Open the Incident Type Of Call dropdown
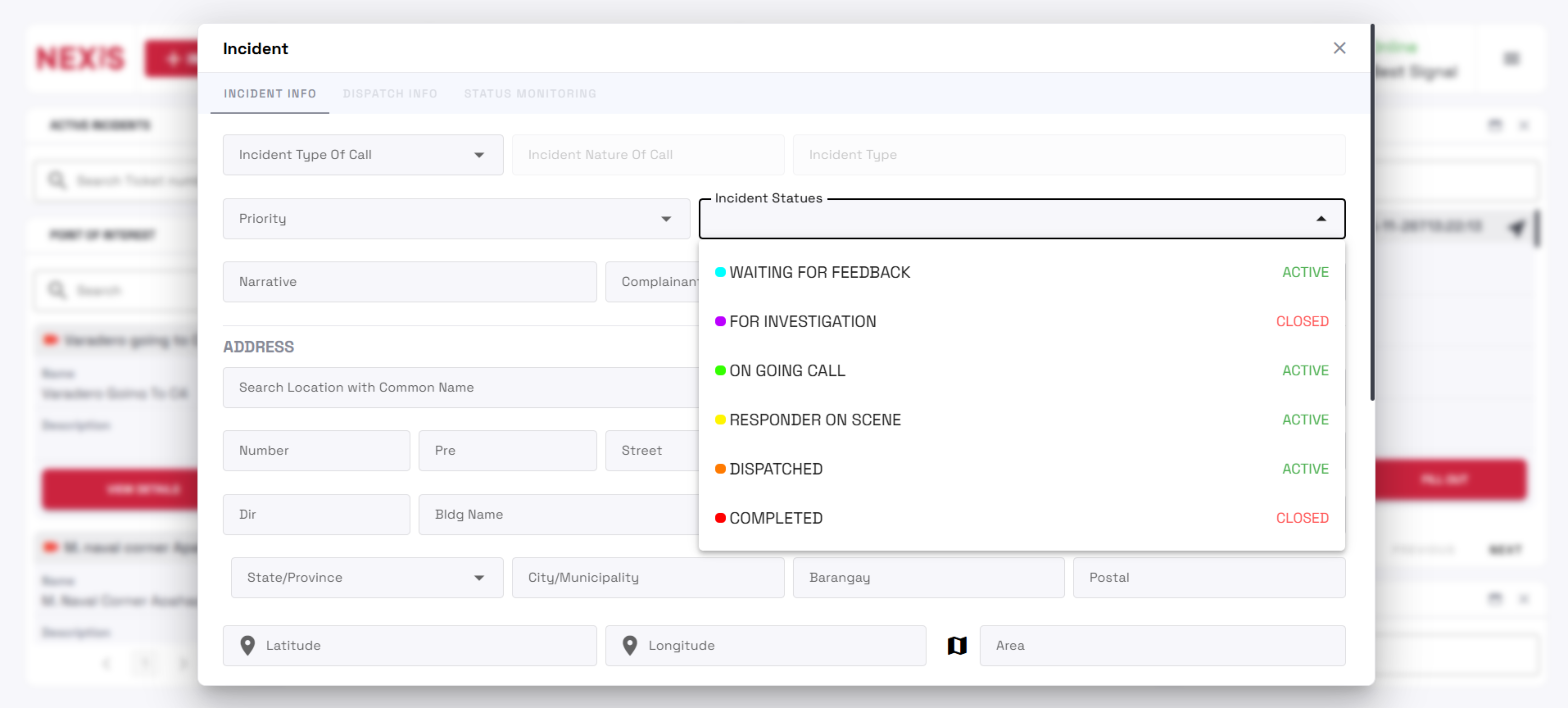The height and width of the screenshot is (708, 1568). [363, 155]
